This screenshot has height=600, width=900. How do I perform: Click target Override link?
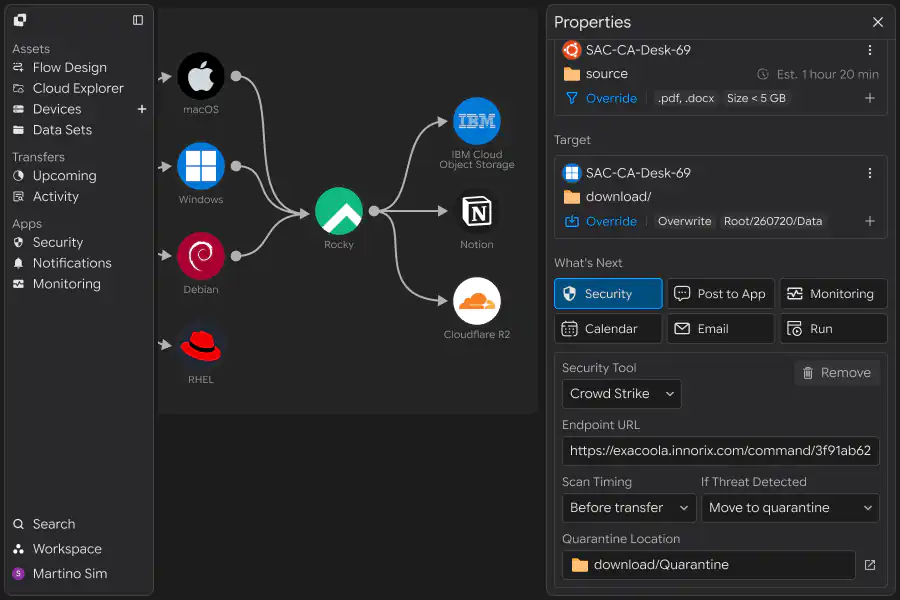point(611,221)
